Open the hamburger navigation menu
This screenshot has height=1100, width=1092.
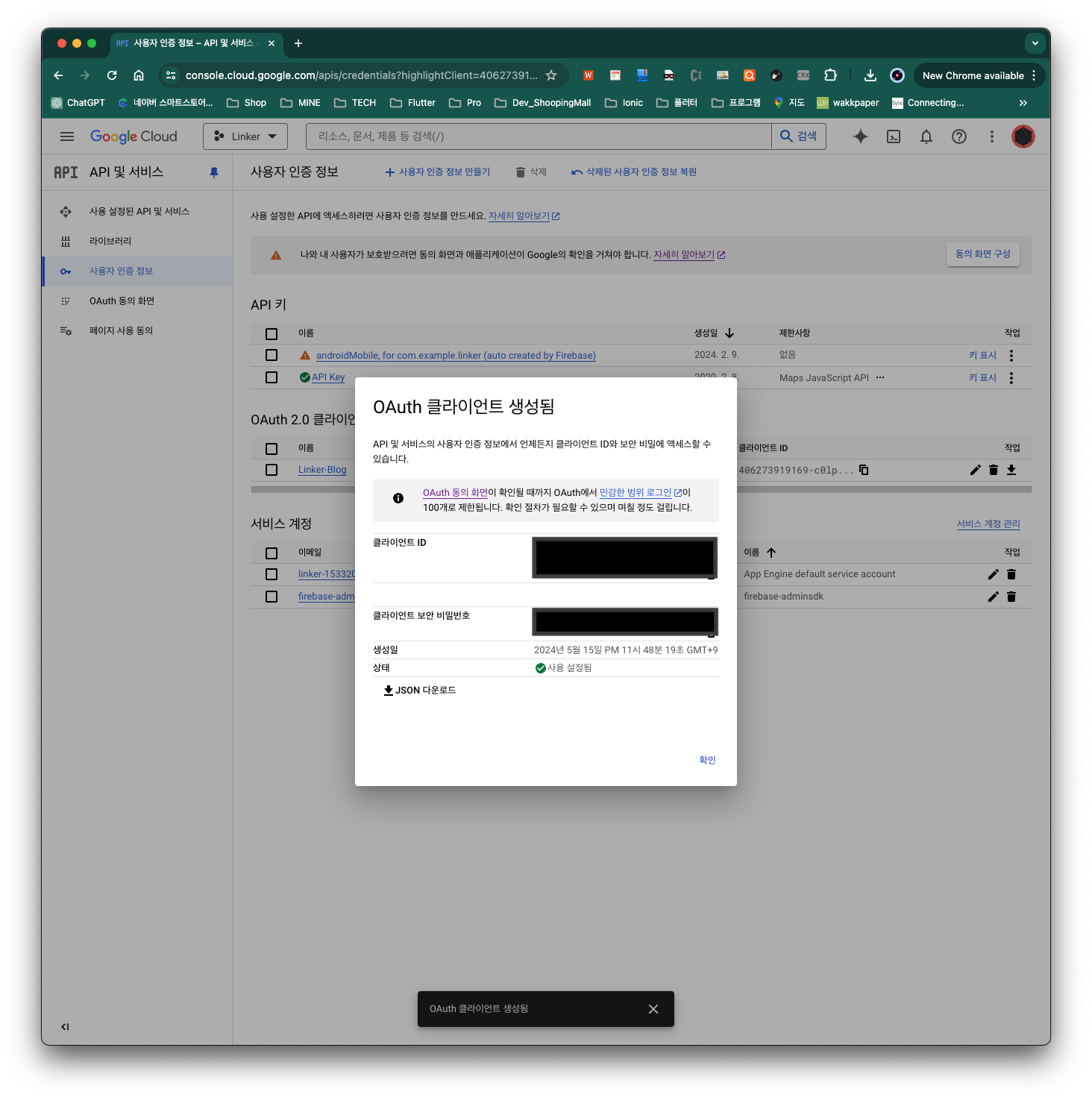point(67,136)
